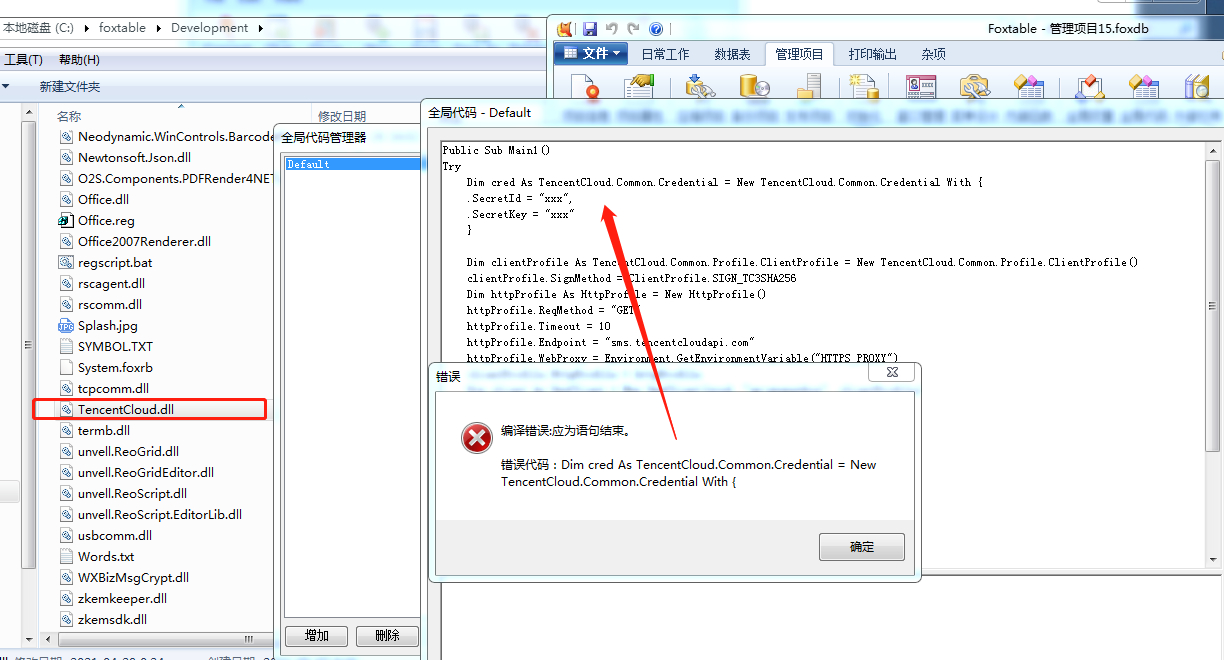Click the Redo arrow icon
This screenshot has height=660, width=1224.
(634, 29)
